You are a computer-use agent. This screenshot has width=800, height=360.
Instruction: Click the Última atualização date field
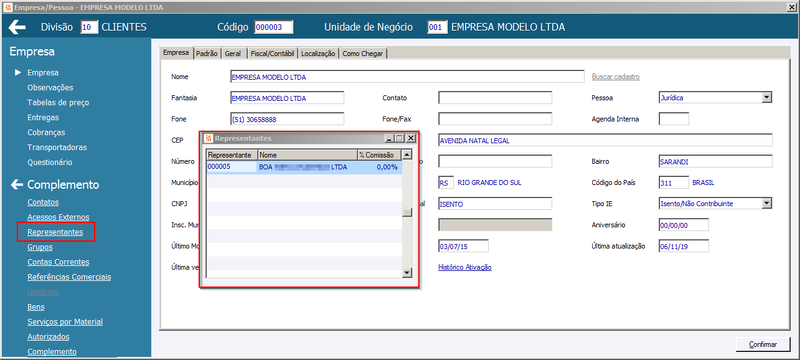point(684,246)
